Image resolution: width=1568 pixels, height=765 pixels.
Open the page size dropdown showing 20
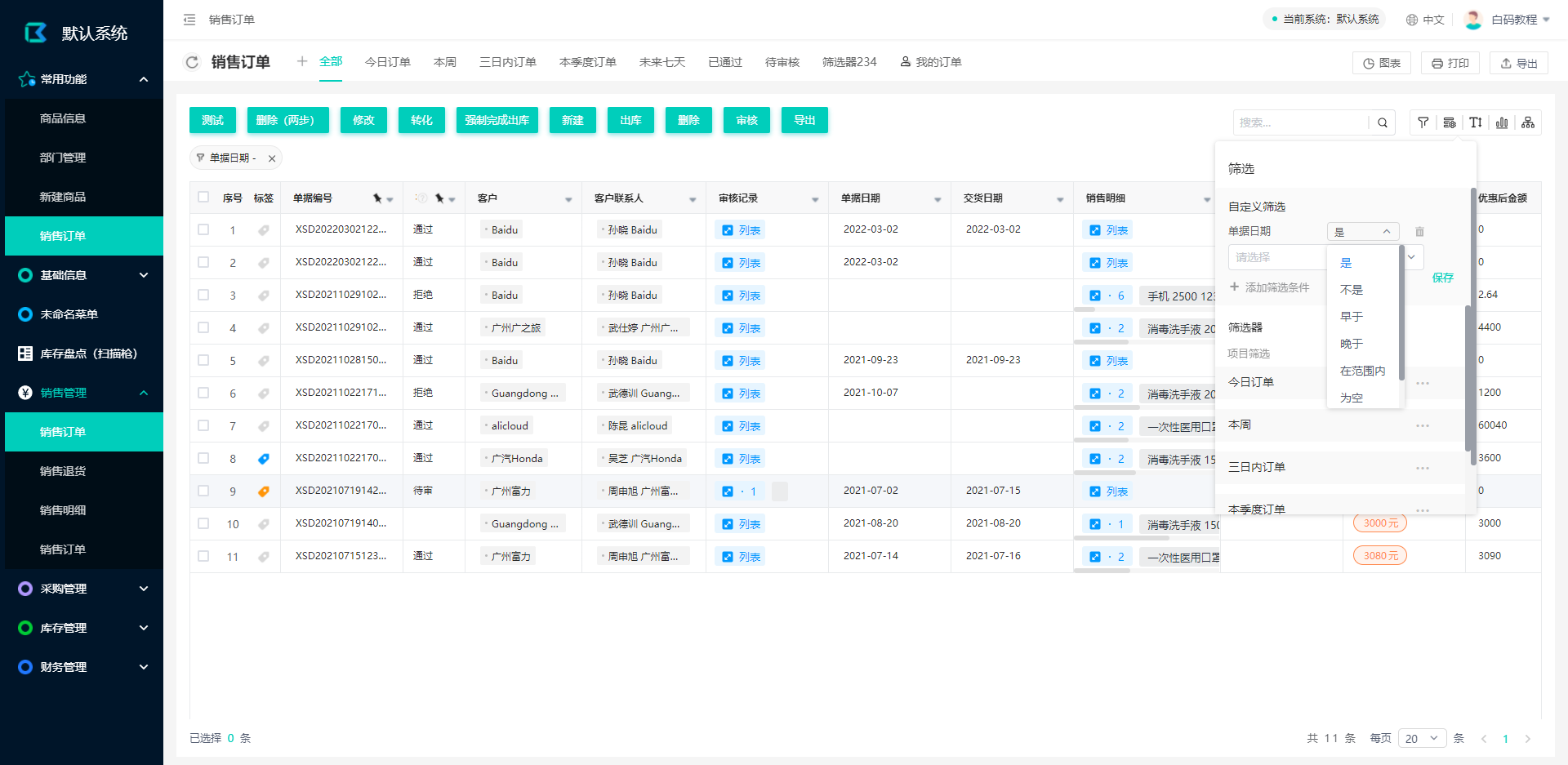click(x=1422, y=738)
